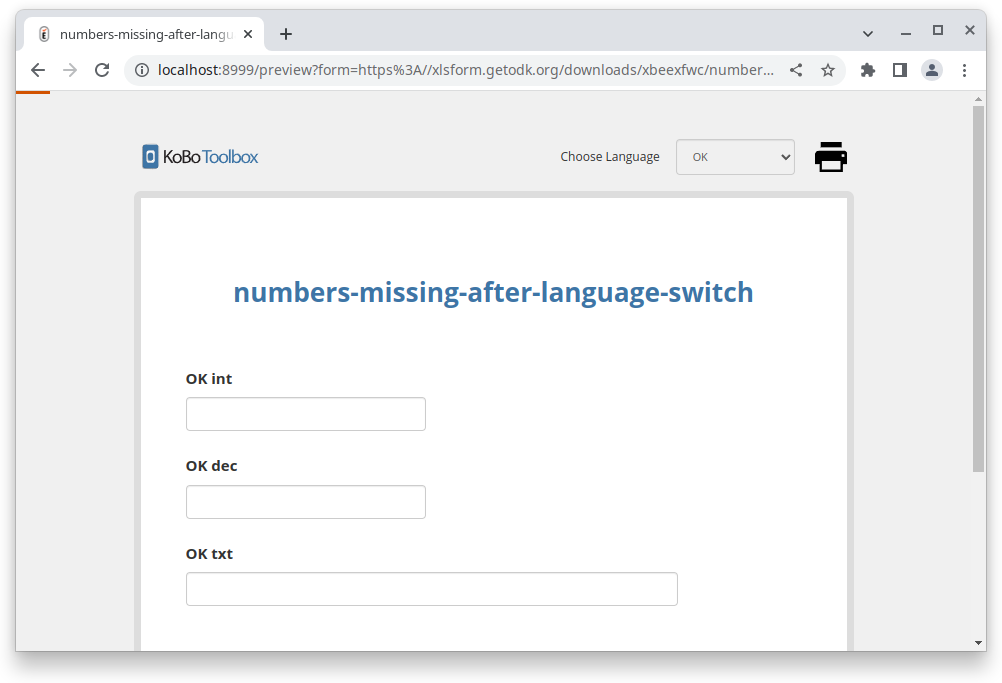
Task: Click the "OK int" label
Action: pos(209,379)
